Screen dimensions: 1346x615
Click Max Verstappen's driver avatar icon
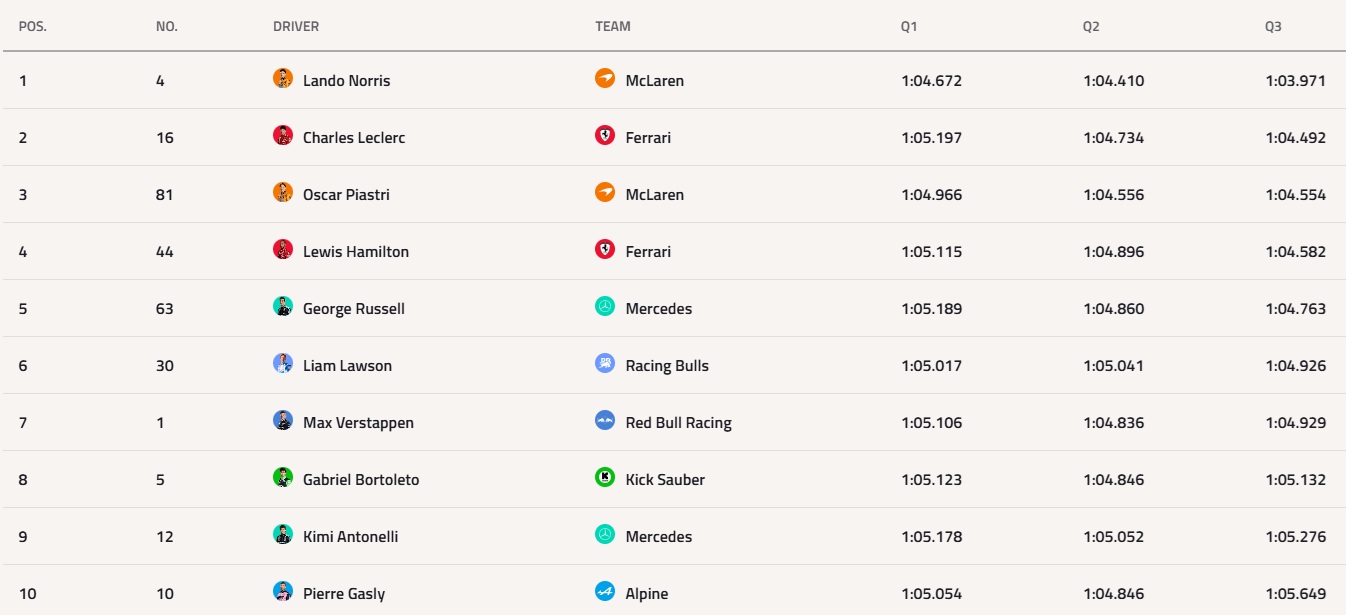[283, 420]
